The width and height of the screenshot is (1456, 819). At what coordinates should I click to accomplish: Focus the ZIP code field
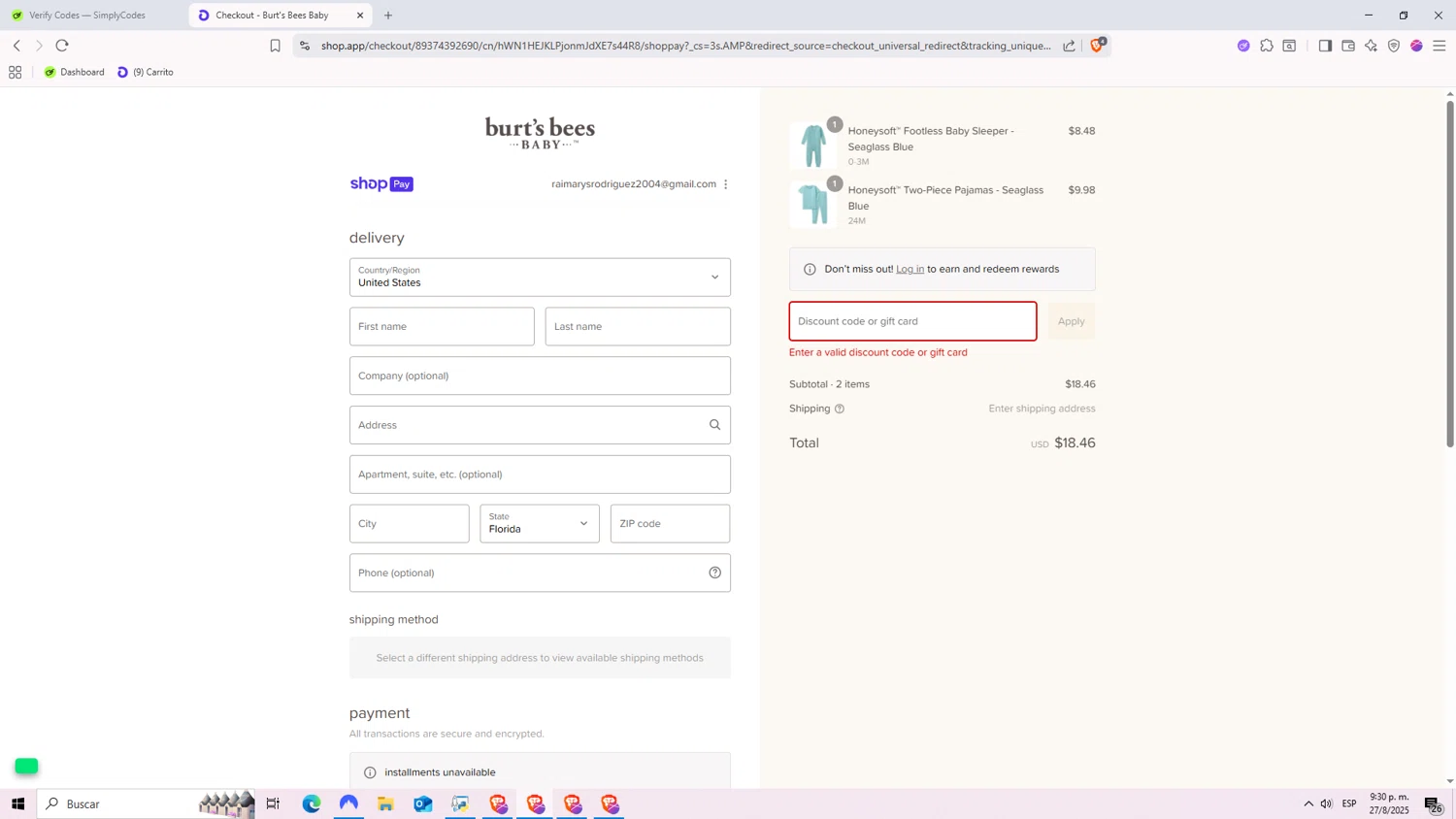pyautogui.click(x=670, y=524)
